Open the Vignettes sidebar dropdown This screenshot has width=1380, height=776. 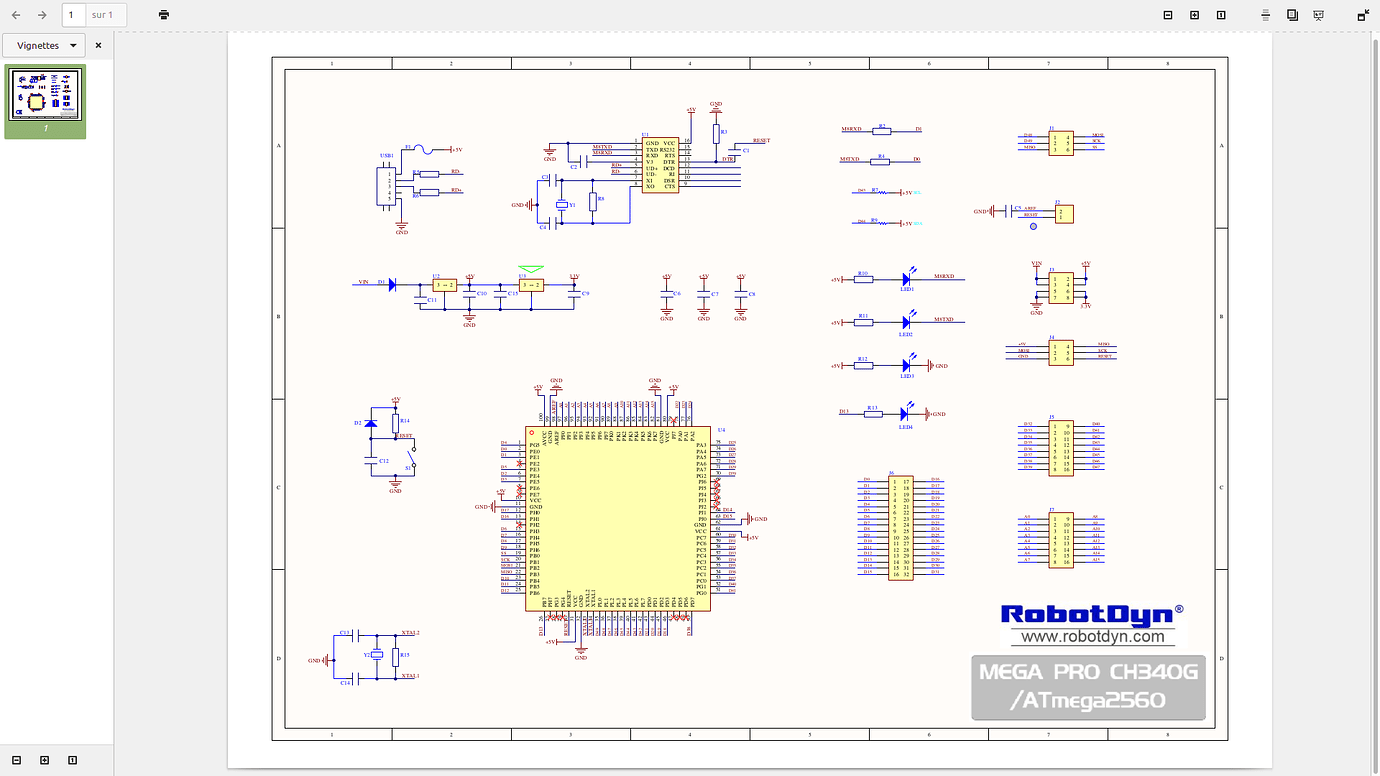click(44, 45)
